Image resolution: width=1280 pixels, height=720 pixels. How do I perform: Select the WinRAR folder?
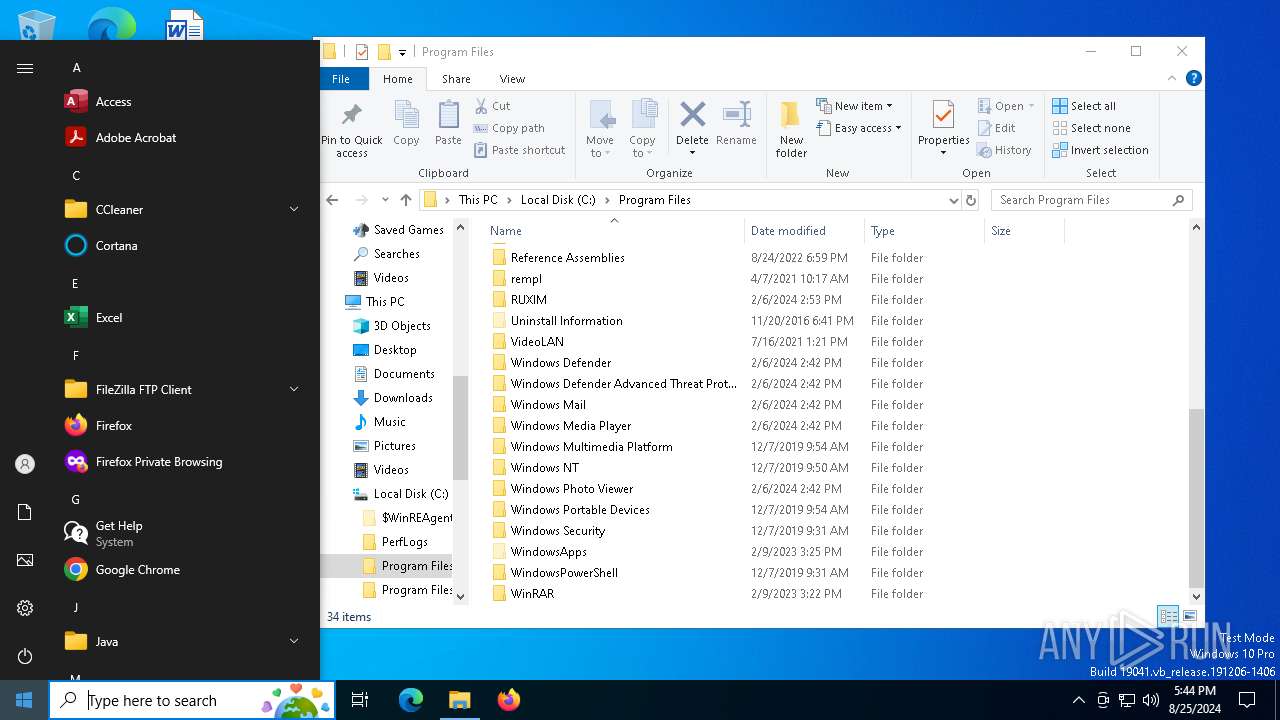click(x=532, y=594)
